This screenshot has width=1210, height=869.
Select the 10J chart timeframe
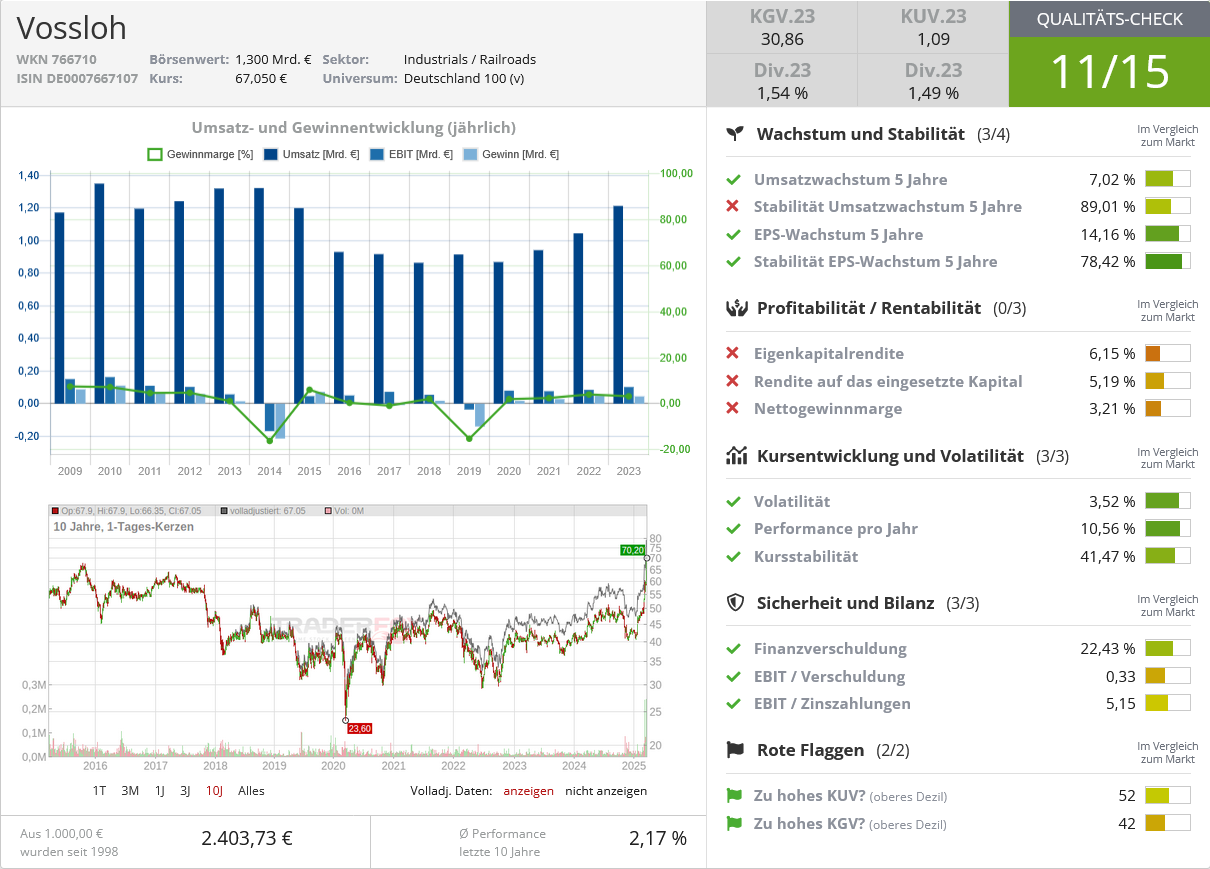(214, 791)
